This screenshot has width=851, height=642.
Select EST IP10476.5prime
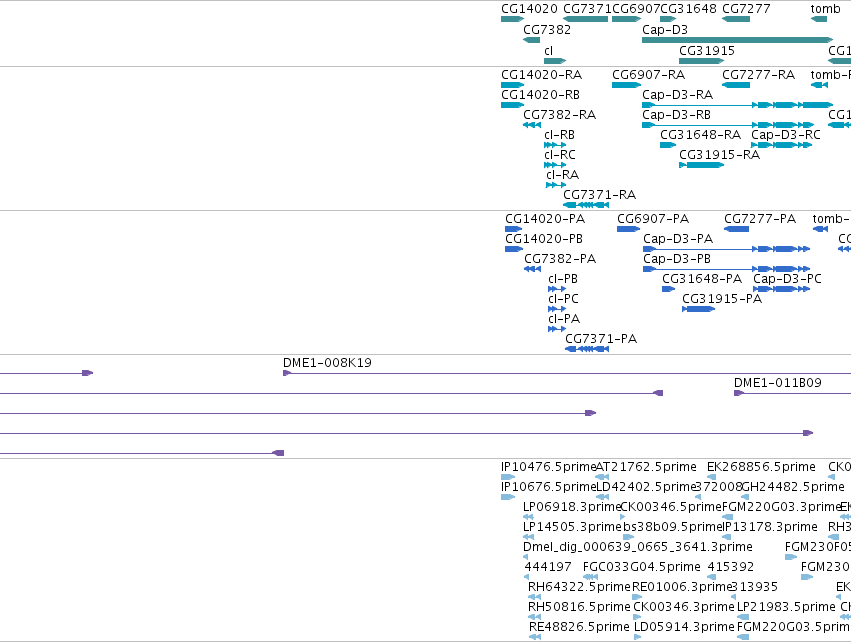pos(508,477)
